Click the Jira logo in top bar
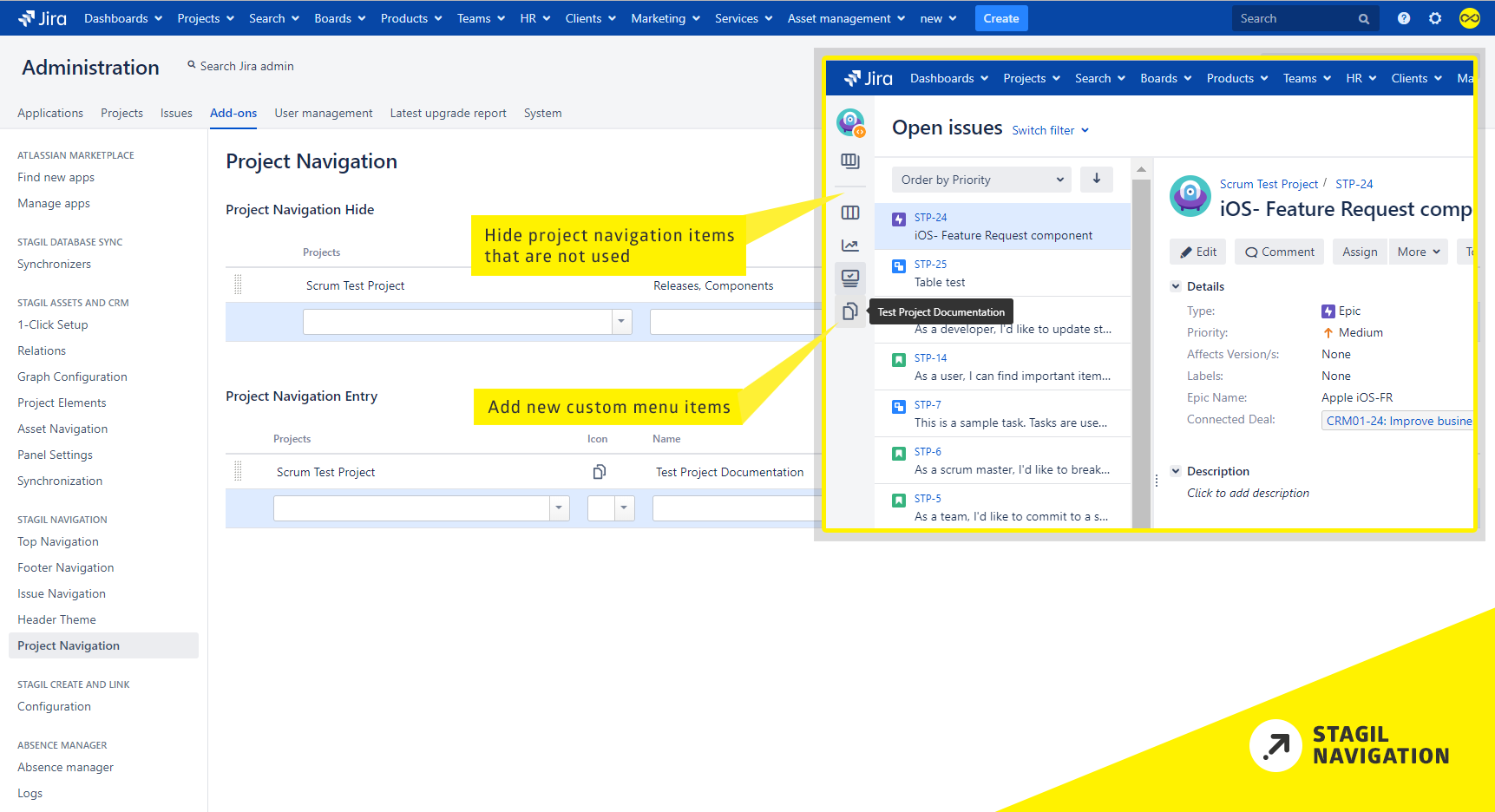Image resolution: width=1495 pixels, height=812 pixels. click(x=42, y=18)
